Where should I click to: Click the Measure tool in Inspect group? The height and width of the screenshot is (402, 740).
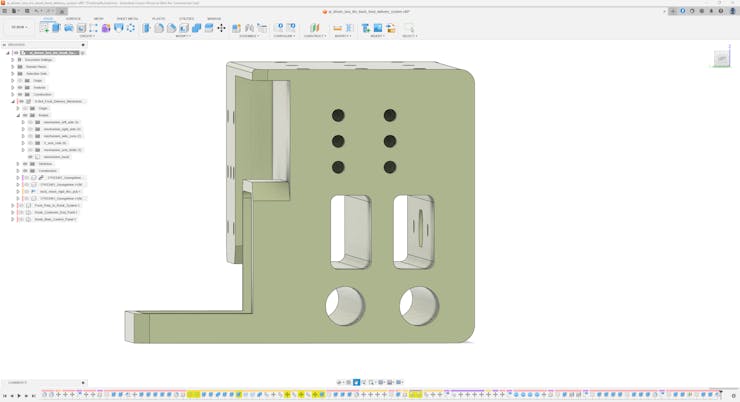coord(337,28)
